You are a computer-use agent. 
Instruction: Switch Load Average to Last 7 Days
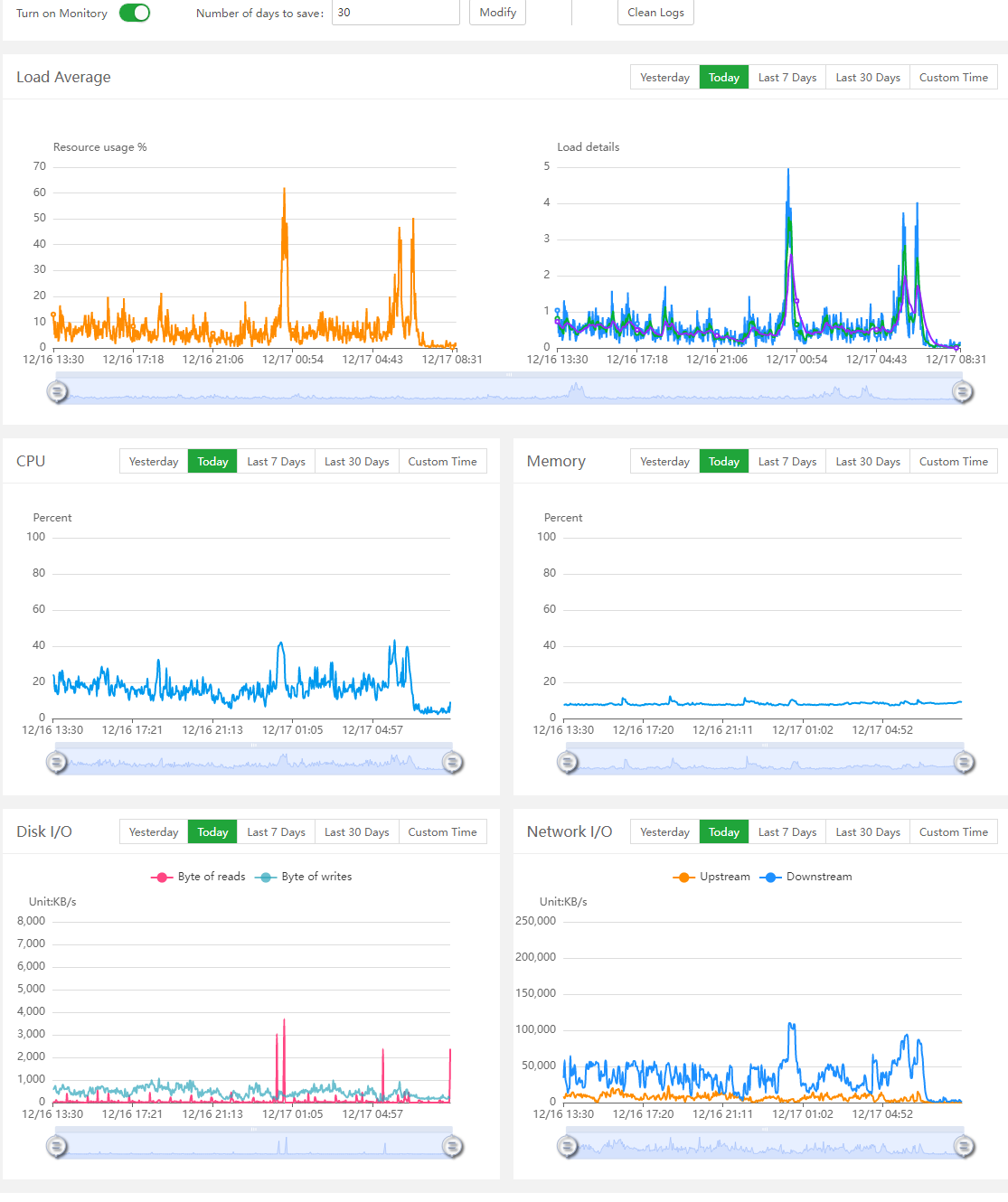click(x=787, y=78)
